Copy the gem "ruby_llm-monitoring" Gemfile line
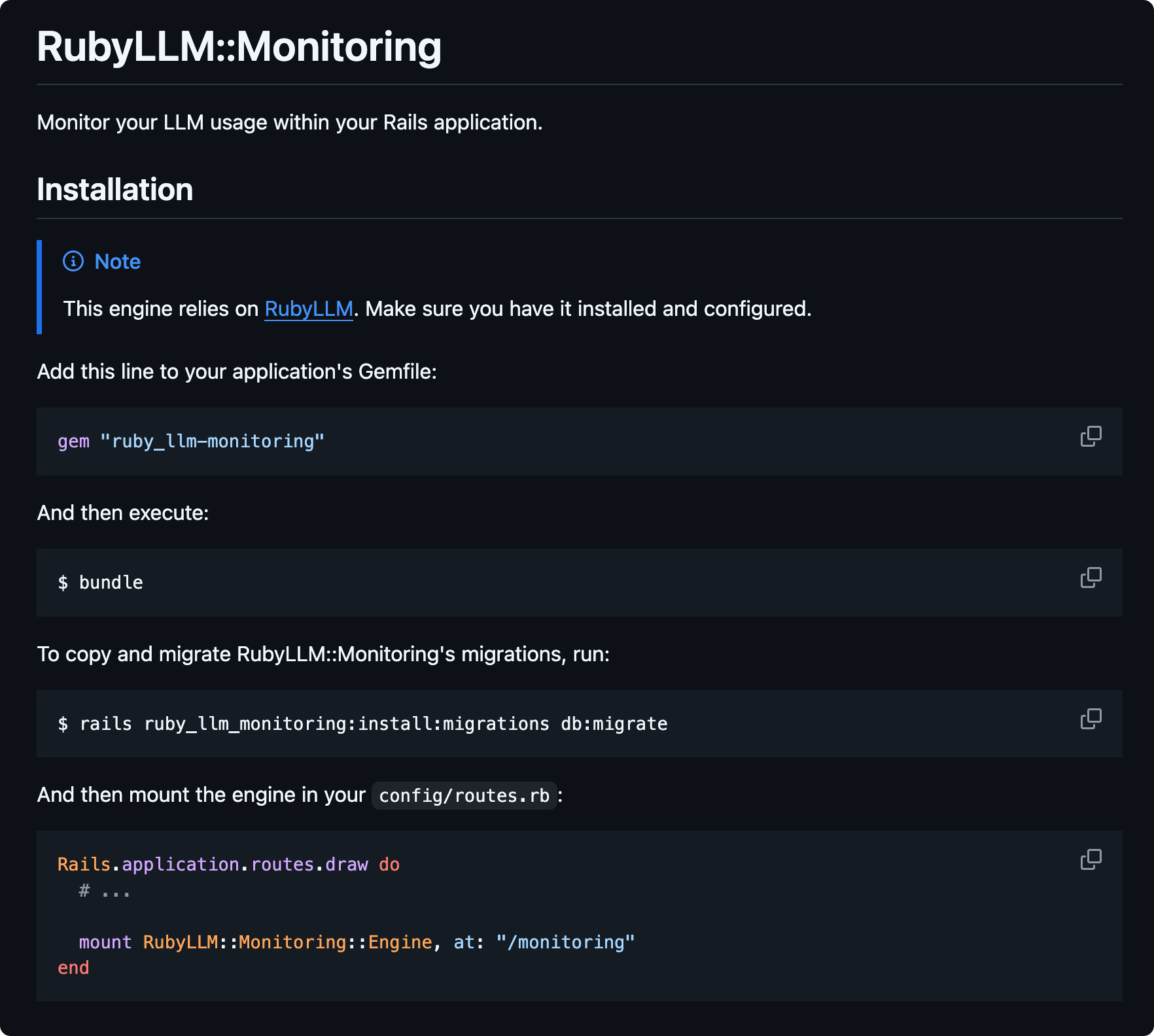This screenshot has height=1036, width=1154. tap(1091, 436)
